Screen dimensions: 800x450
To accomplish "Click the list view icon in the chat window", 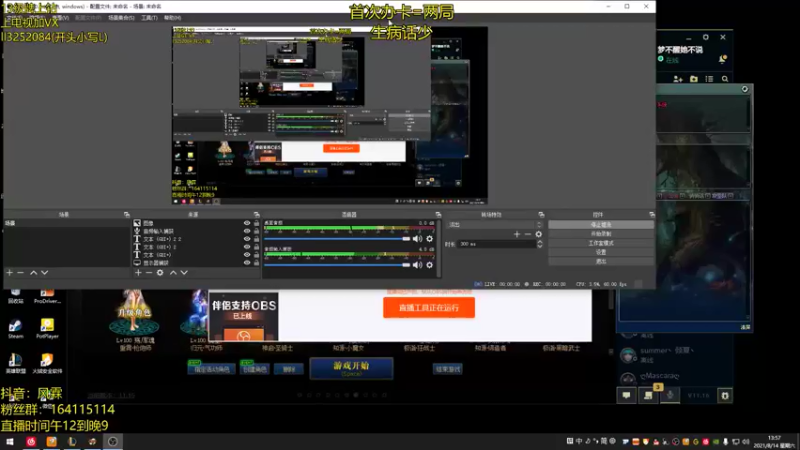I will click(x=709, y=79).
